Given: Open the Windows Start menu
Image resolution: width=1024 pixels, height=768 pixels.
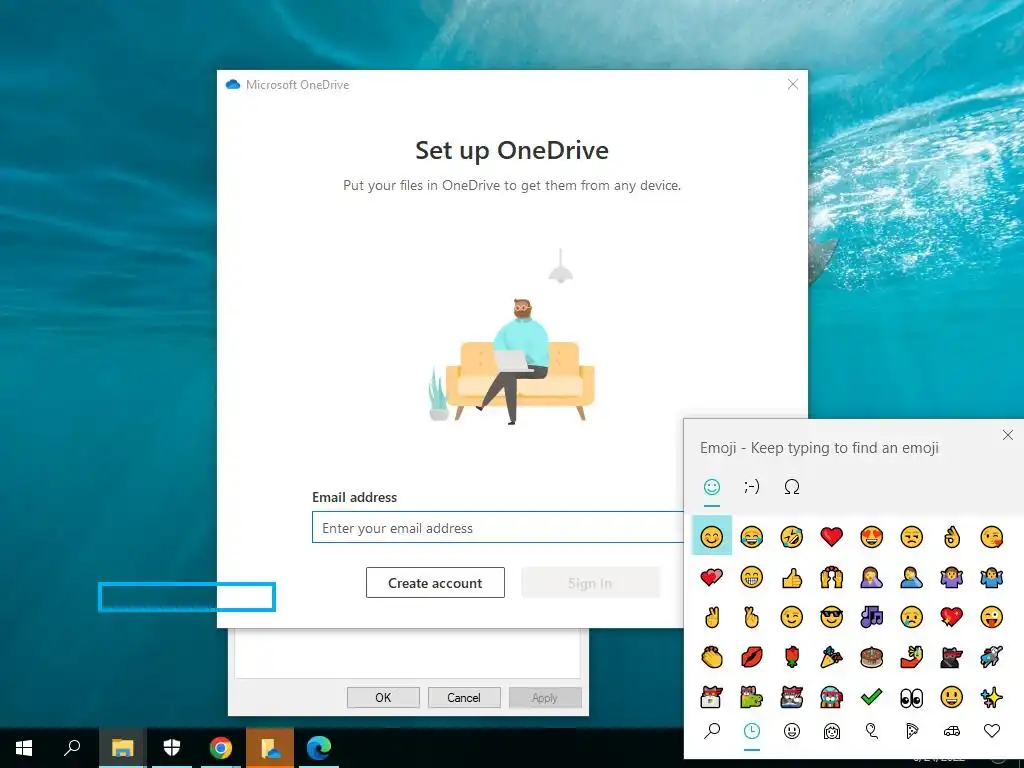Looking at the screenshot, I should coord(24,748).
